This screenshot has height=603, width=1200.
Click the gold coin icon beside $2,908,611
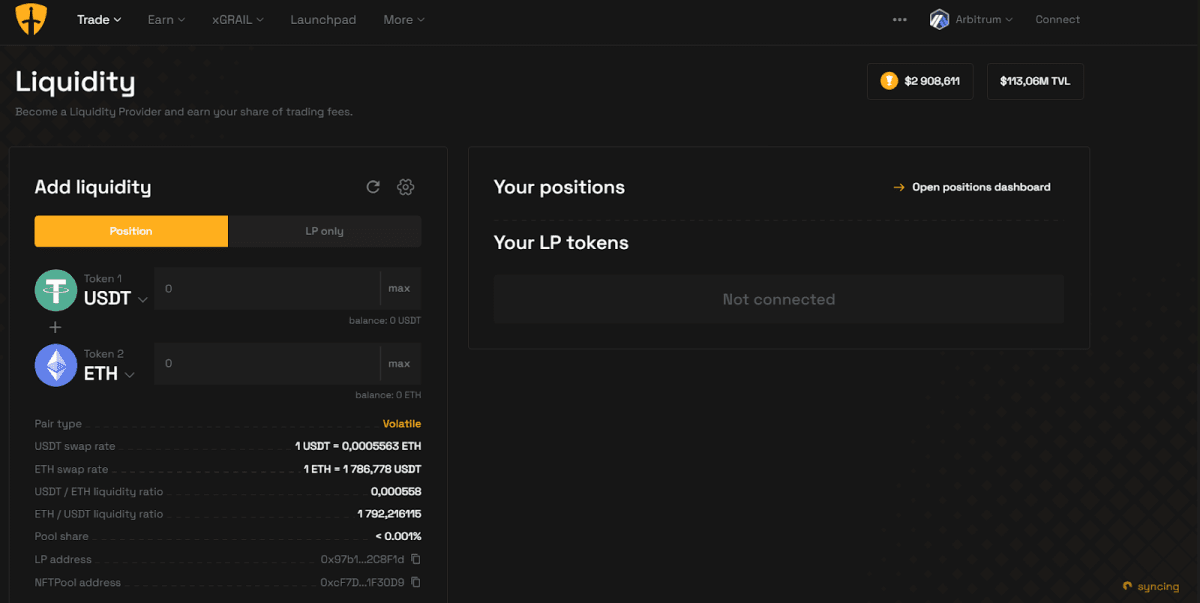888,81
